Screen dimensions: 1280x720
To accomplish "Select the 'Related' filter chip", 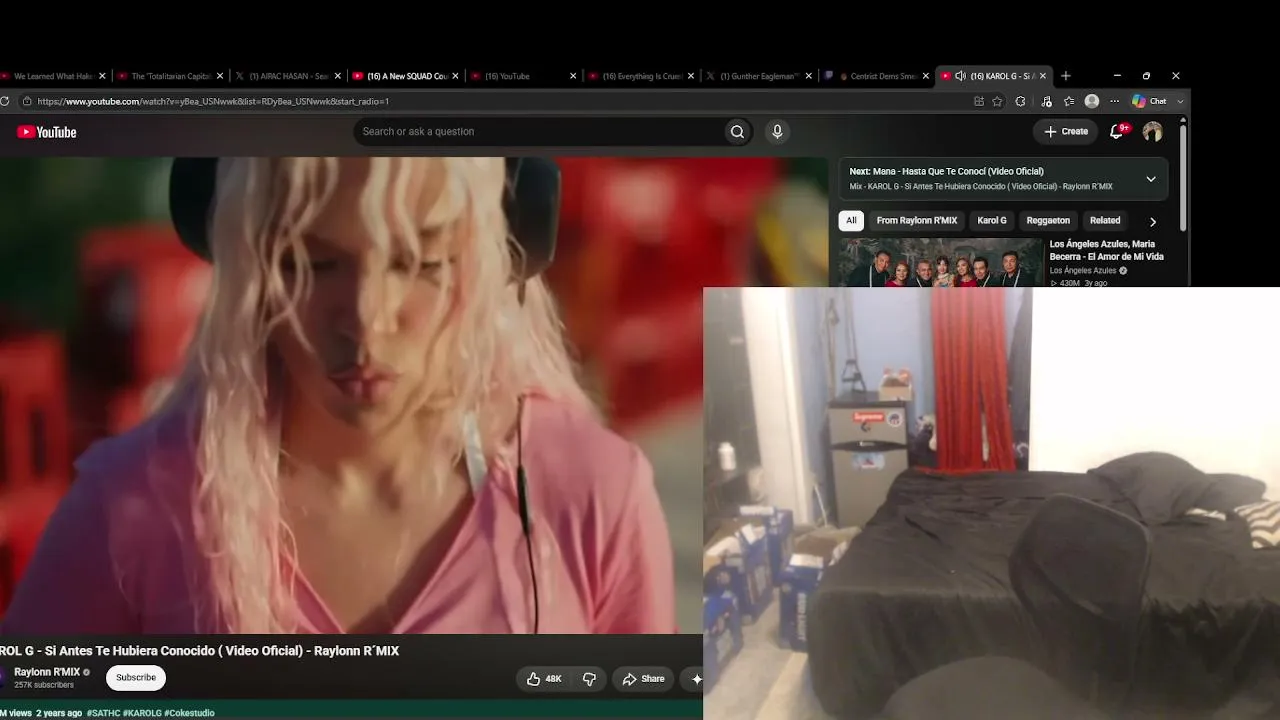I will click(1105, 220).
